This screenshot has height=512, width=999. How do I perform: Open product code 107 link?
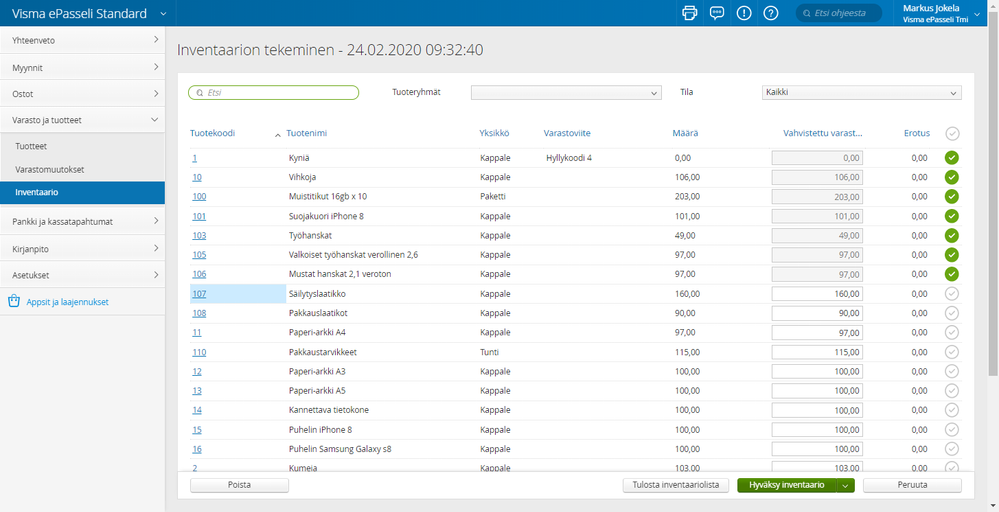tap(199, 294)
